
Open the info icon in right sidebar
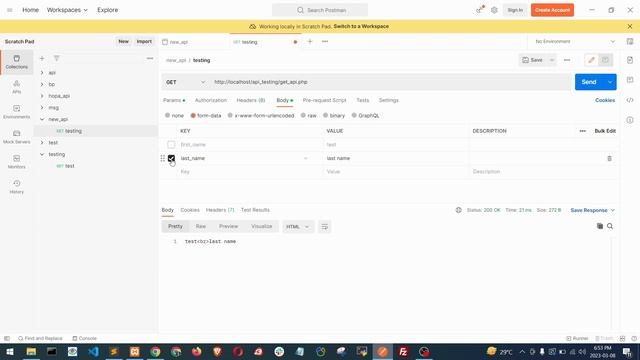click(x=630, y=120)
